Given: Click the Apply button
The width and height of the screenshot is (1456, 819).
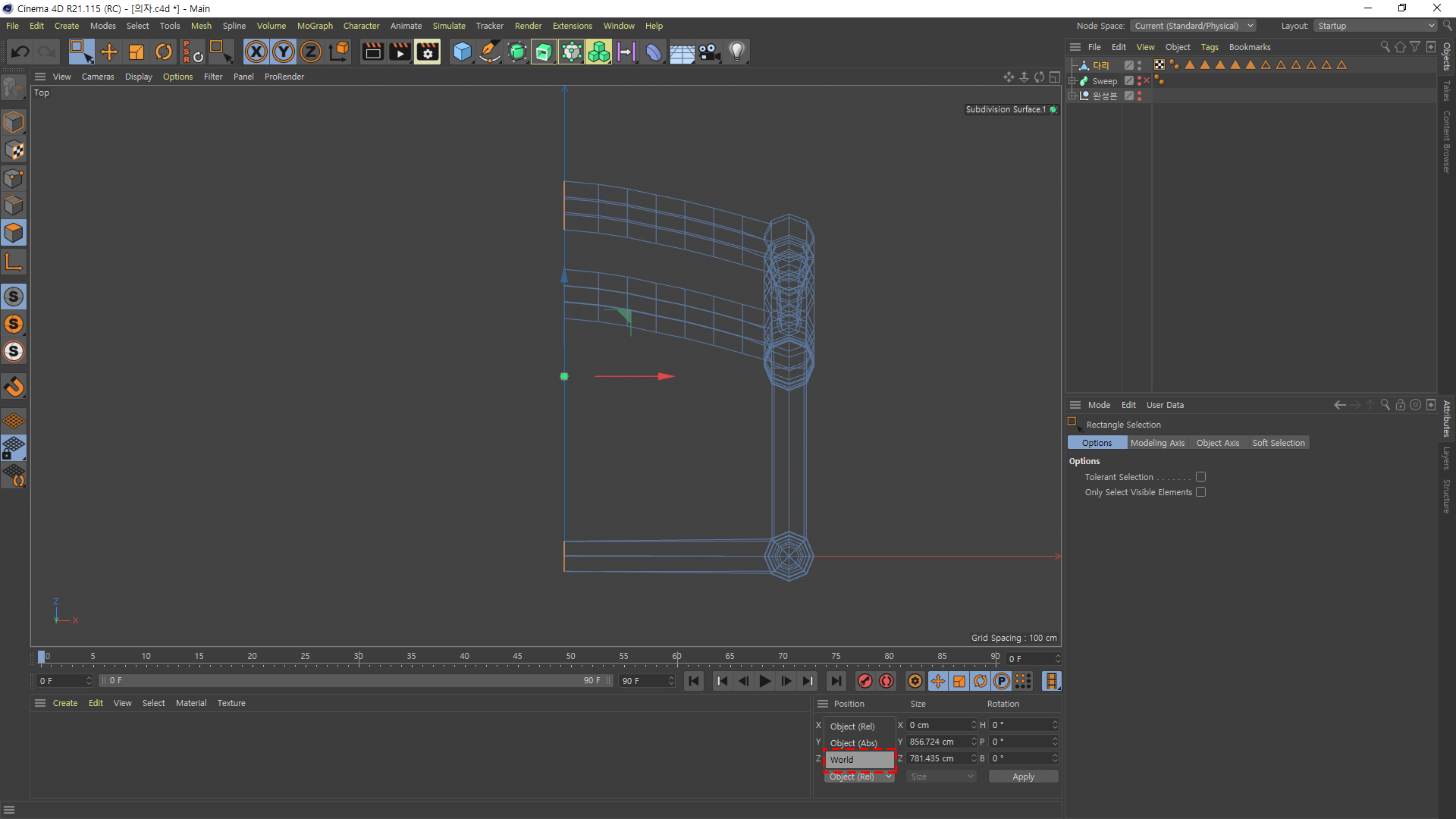Looking at the screenshot, I should 1022,777.
